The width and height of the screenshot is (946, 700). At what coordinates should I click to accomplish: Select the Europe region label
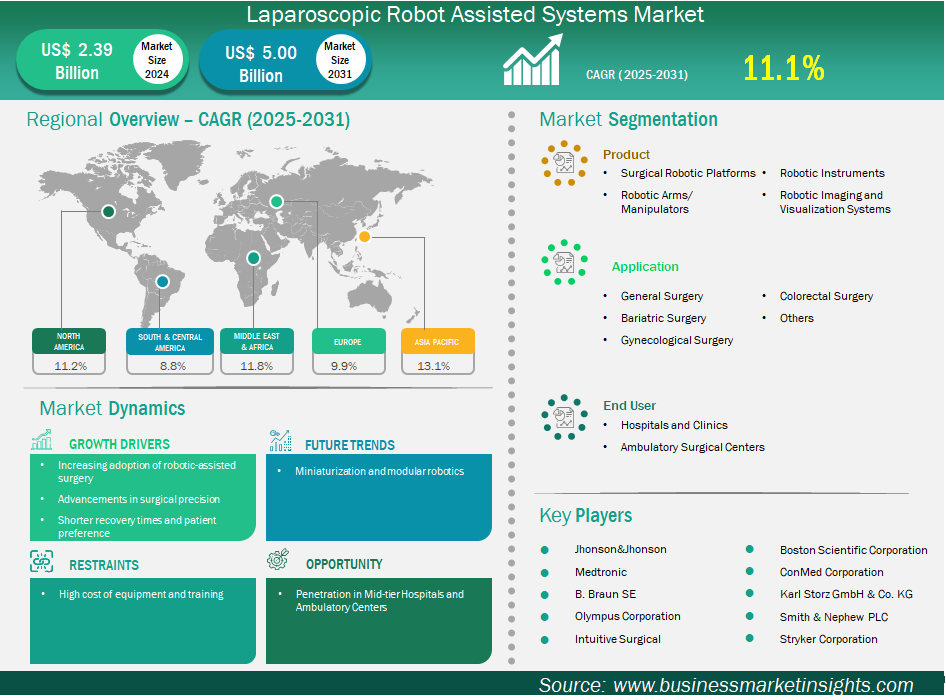click(x=349, y=342)
